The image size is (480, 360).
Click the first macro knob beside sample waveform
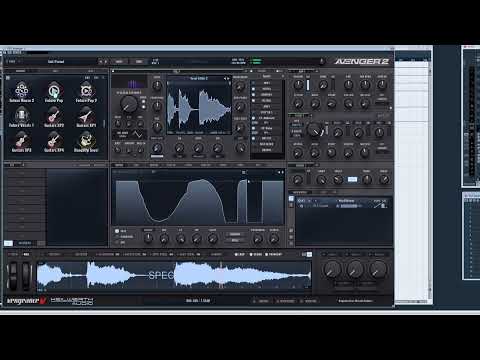click(x=332, y=269)
